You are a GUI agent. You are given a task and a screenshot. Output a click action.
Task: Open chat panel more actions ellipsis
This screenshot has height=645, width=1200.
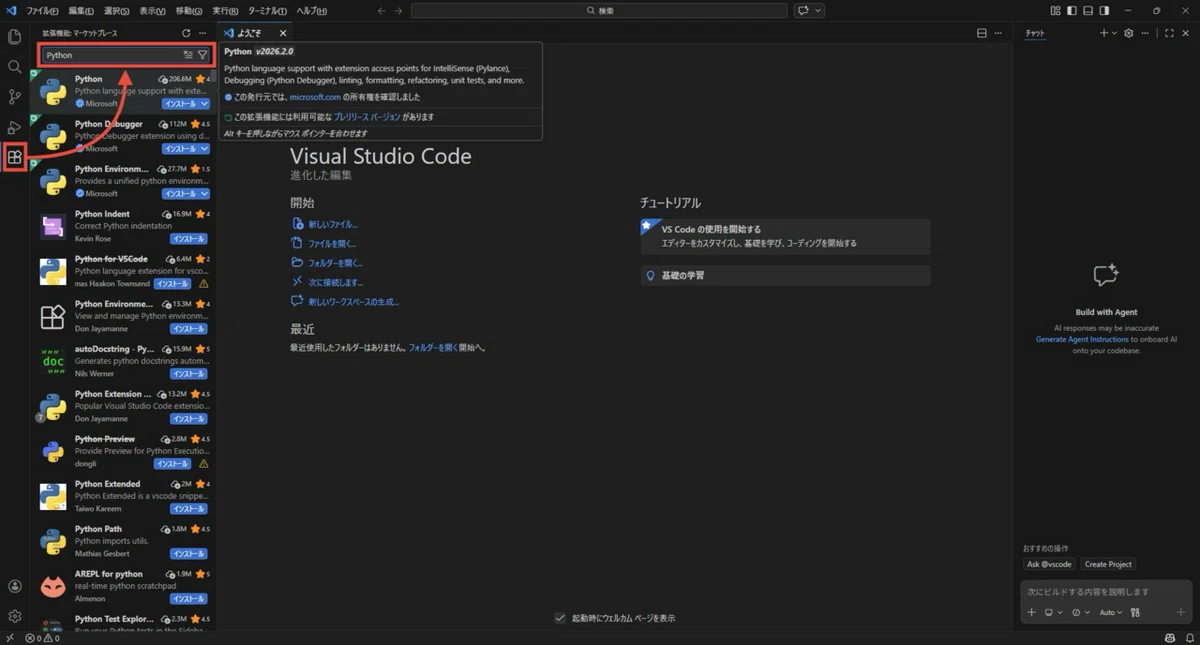tap(1147, 33)
